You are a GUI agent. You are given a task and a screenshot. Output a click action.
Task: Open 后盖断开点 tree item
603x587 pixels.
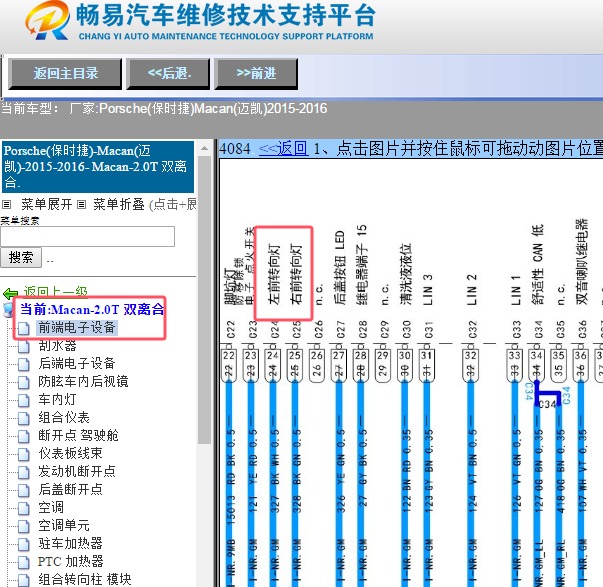(70, 489)
